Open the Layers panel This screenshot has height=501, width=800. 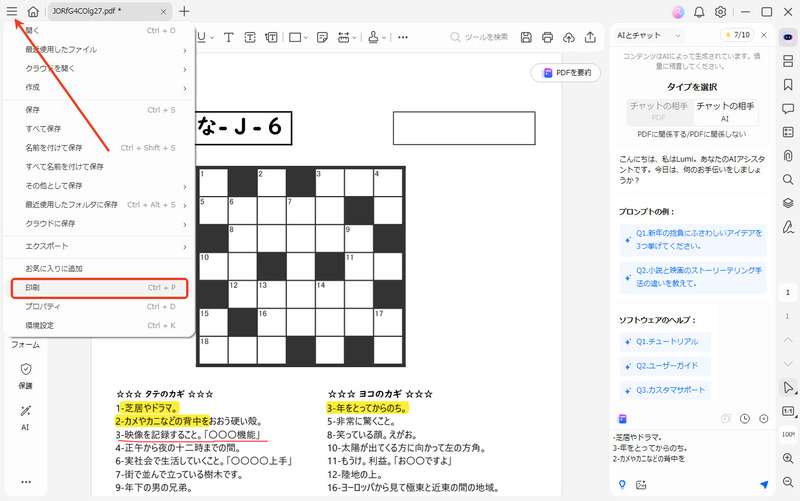(788, 203)
